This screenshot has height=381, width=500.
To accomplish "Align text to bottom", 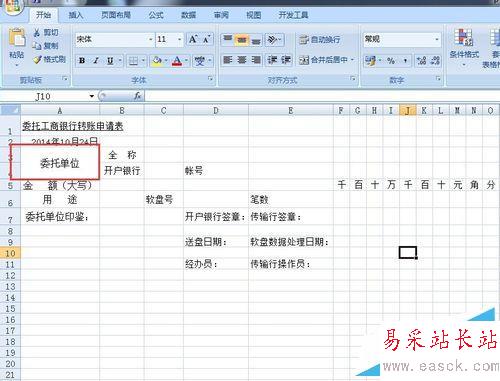I will [256, 40].
